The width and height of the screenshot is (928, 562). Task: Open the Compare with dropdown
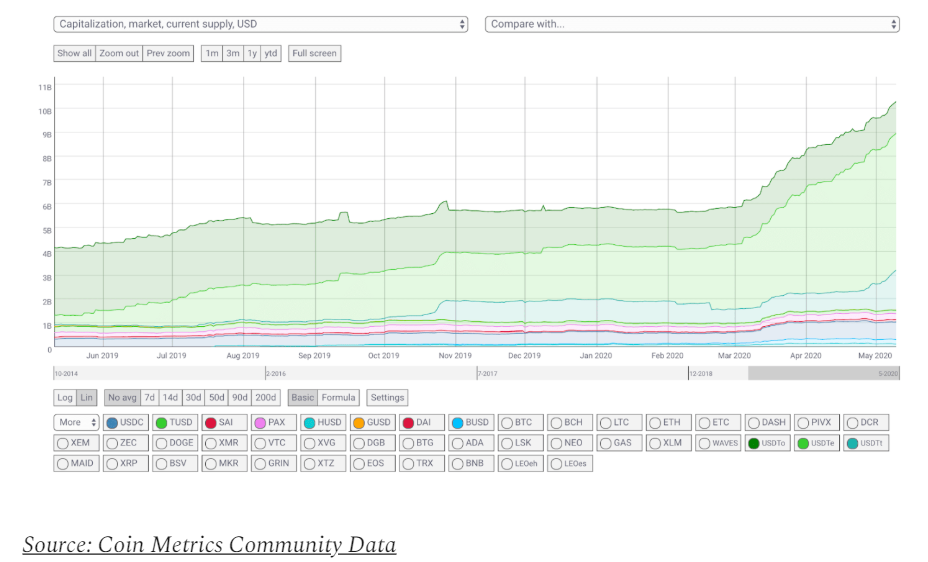tap(692, 24)
